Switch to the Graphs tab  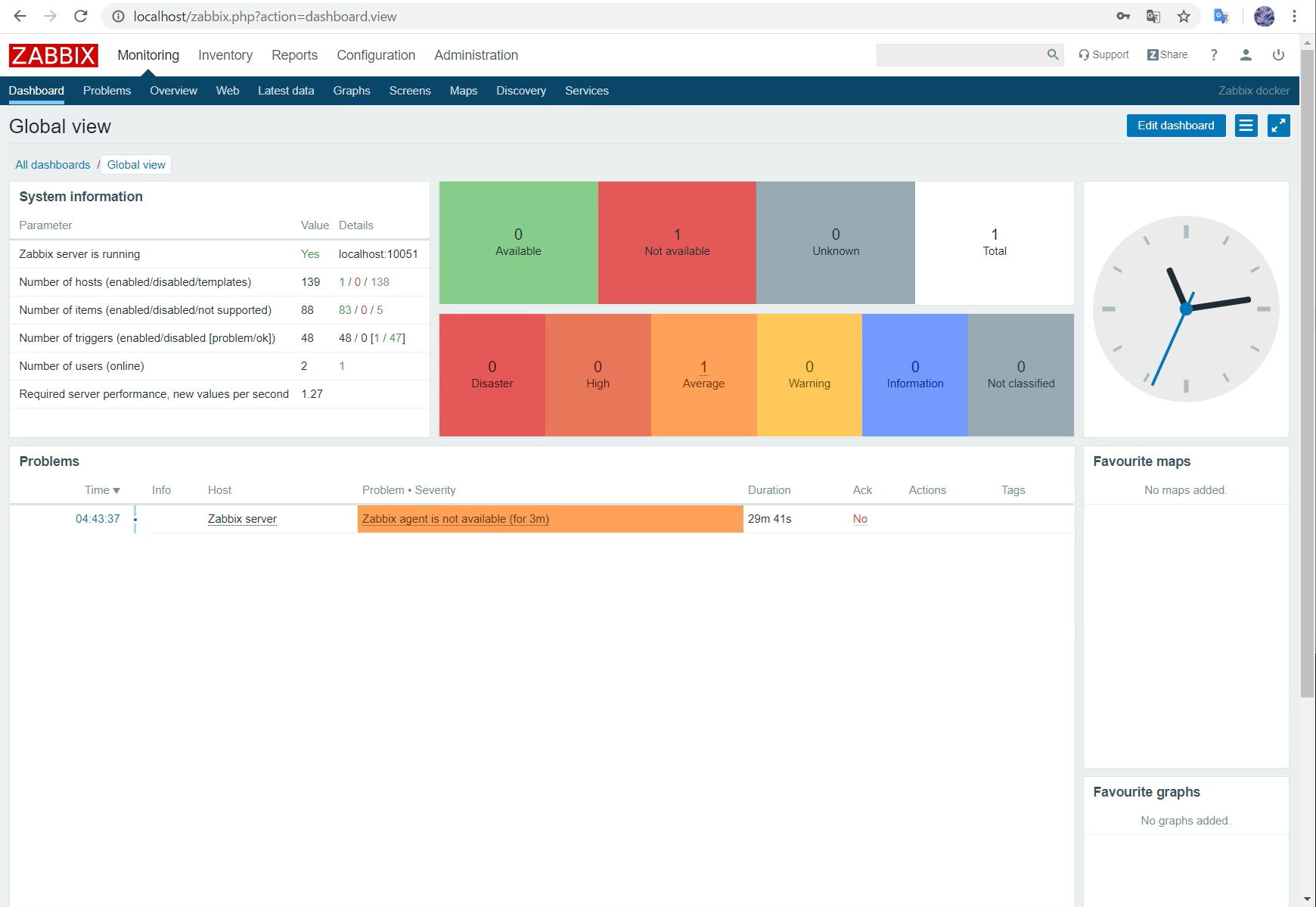(352, 91)
